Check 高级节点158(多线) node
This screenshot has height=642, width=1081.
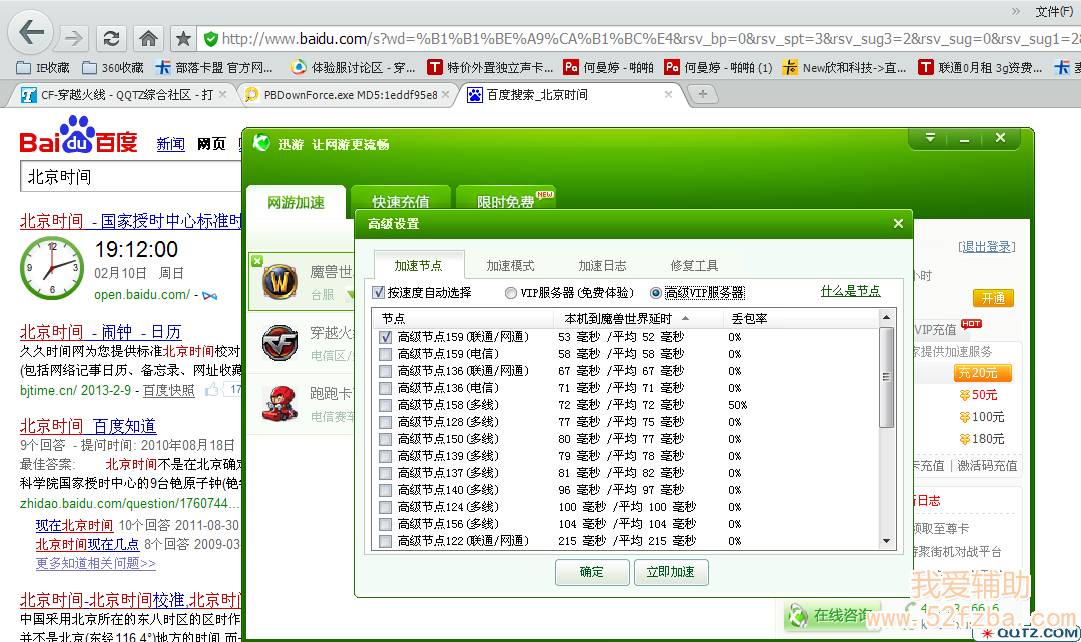(385, 405)
